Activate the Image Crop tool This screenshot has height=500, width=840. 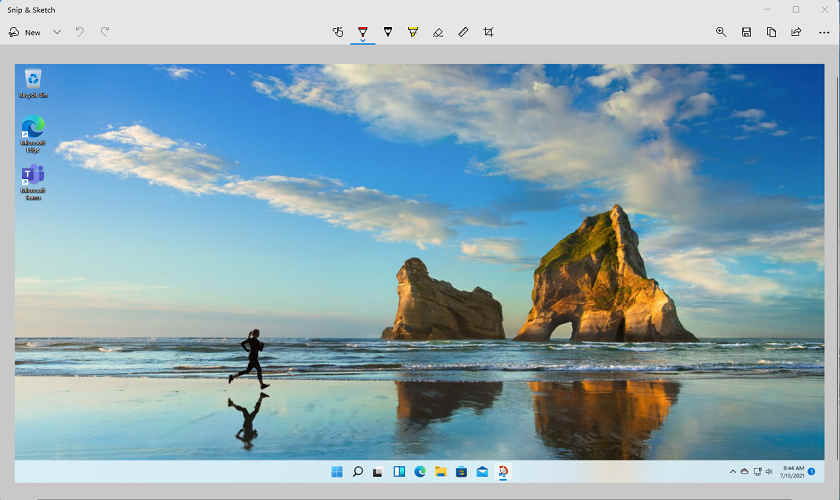tap(488, 32)
